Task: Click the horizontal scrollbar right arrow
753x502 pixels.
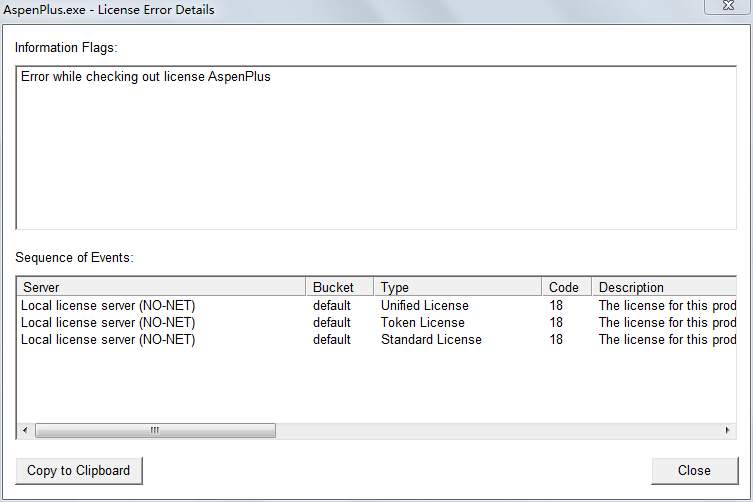Action: [x=728, y=430]
